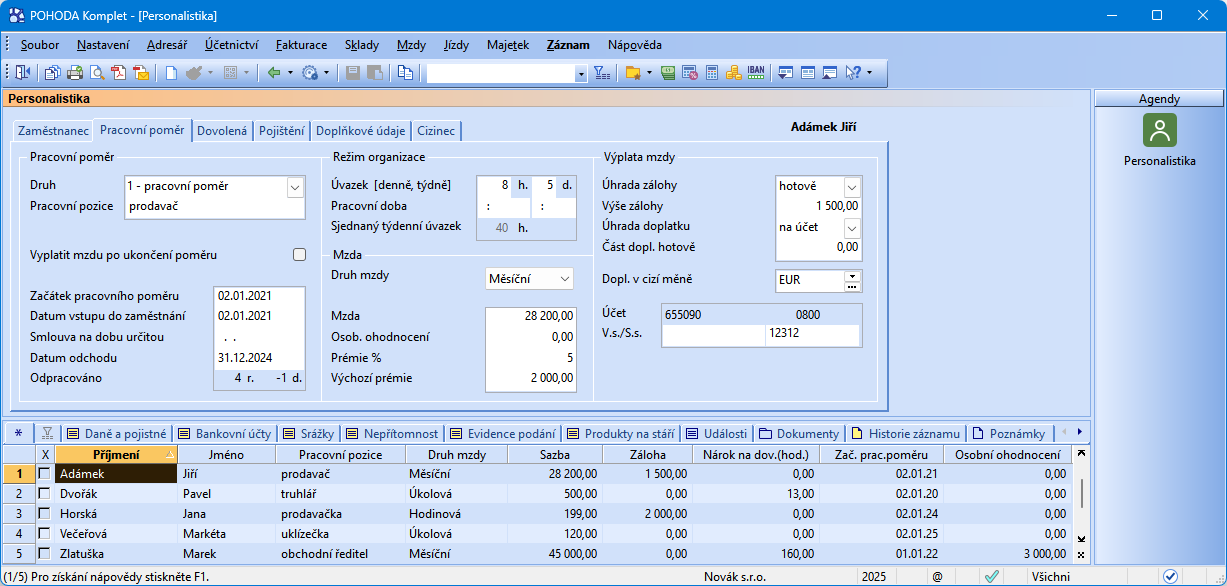This screenshot has width=1227, height=586.
Task: Expand the Druh pracovního poměru combo box
Action: pyautogui.click(x=294, y=186)
